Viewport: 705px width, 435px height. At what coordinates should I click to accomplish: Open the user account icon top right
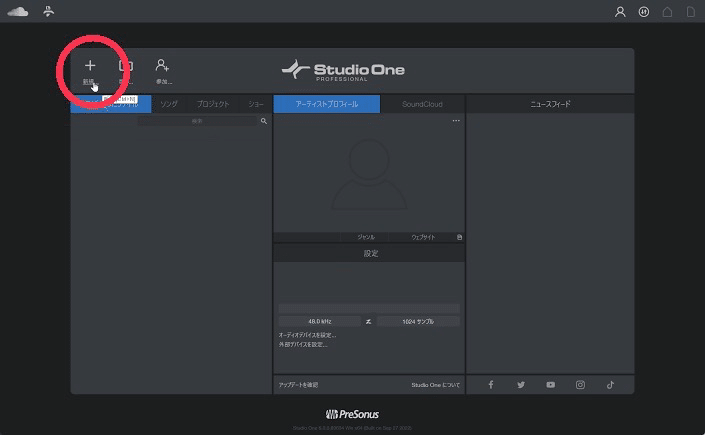[x=620, y=12]
